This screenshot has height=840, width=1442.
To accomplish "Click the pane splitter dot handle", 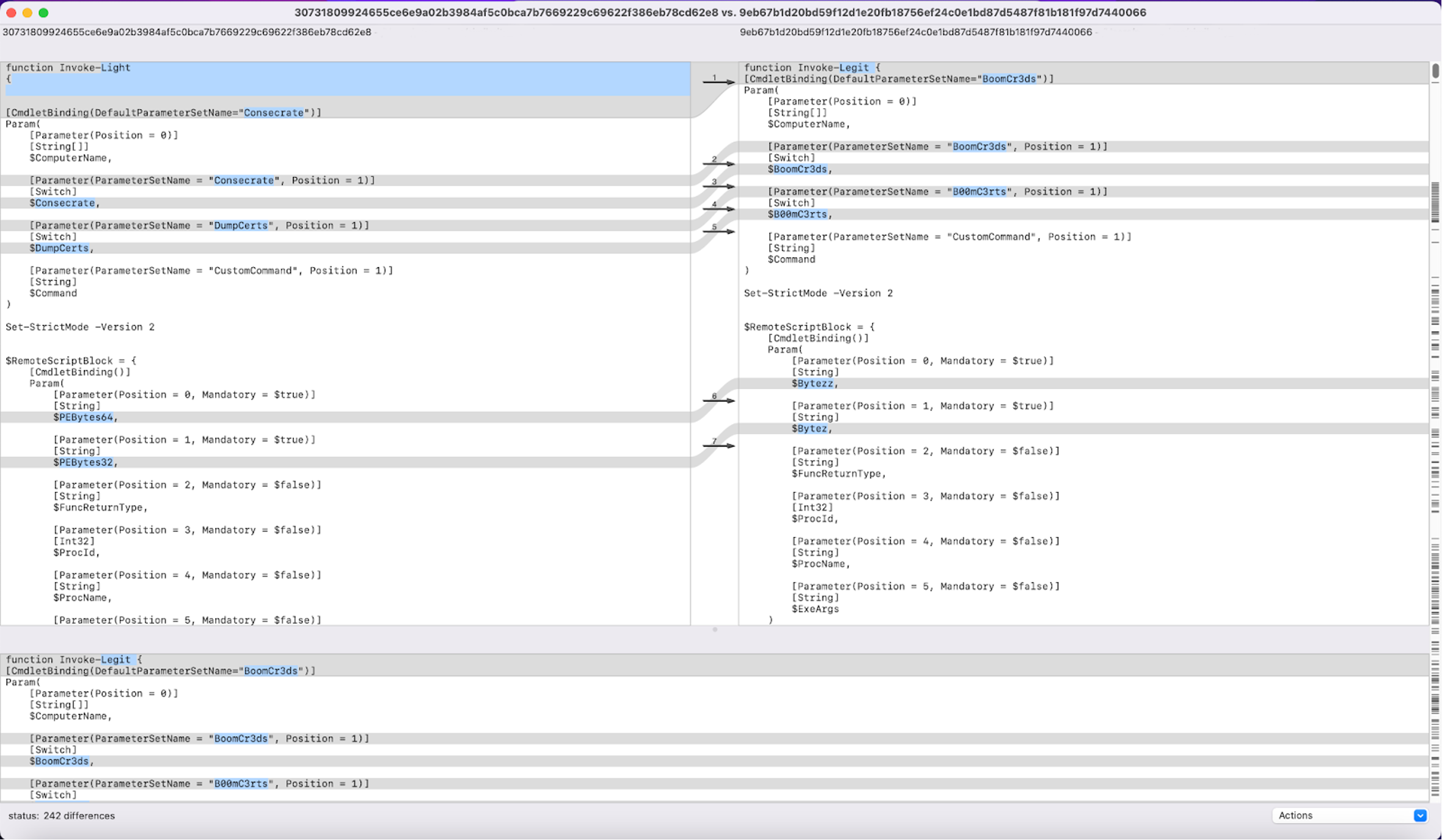I will 715,629.
